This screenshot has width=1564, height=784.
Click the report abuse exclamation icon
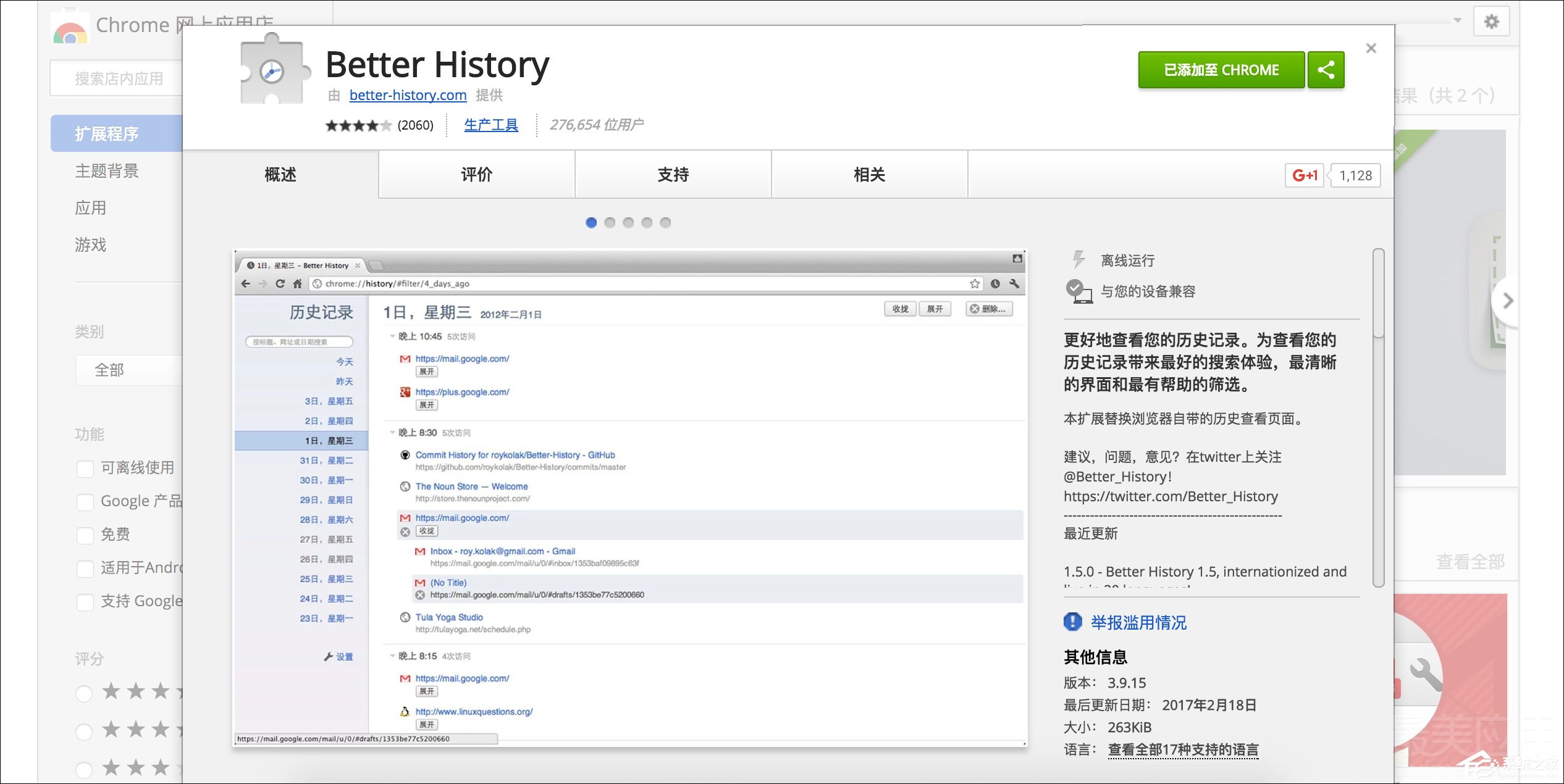pyautogui.click(x=1073, y=622)
